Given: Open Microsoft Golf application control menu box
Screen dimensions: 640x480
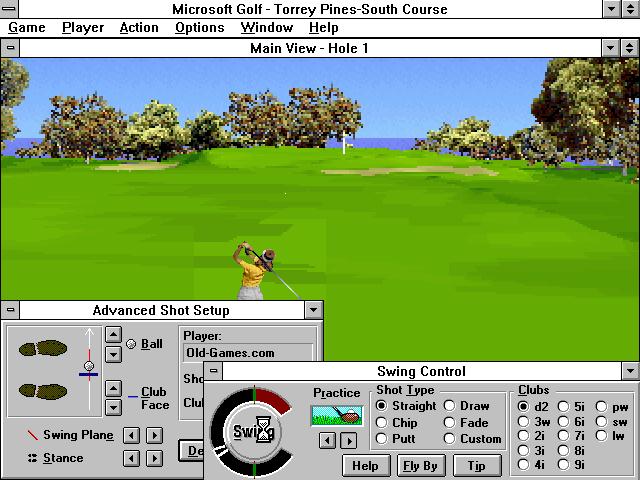Looking at the screenshot, I should pos(9,9).
